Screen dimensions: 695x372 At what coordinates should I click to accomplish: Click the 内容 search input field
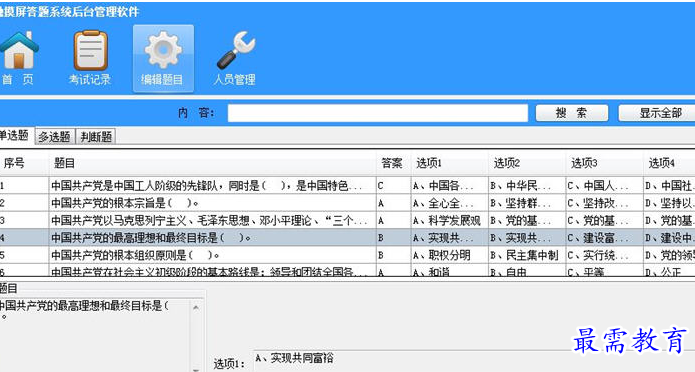tap(378, 113)
